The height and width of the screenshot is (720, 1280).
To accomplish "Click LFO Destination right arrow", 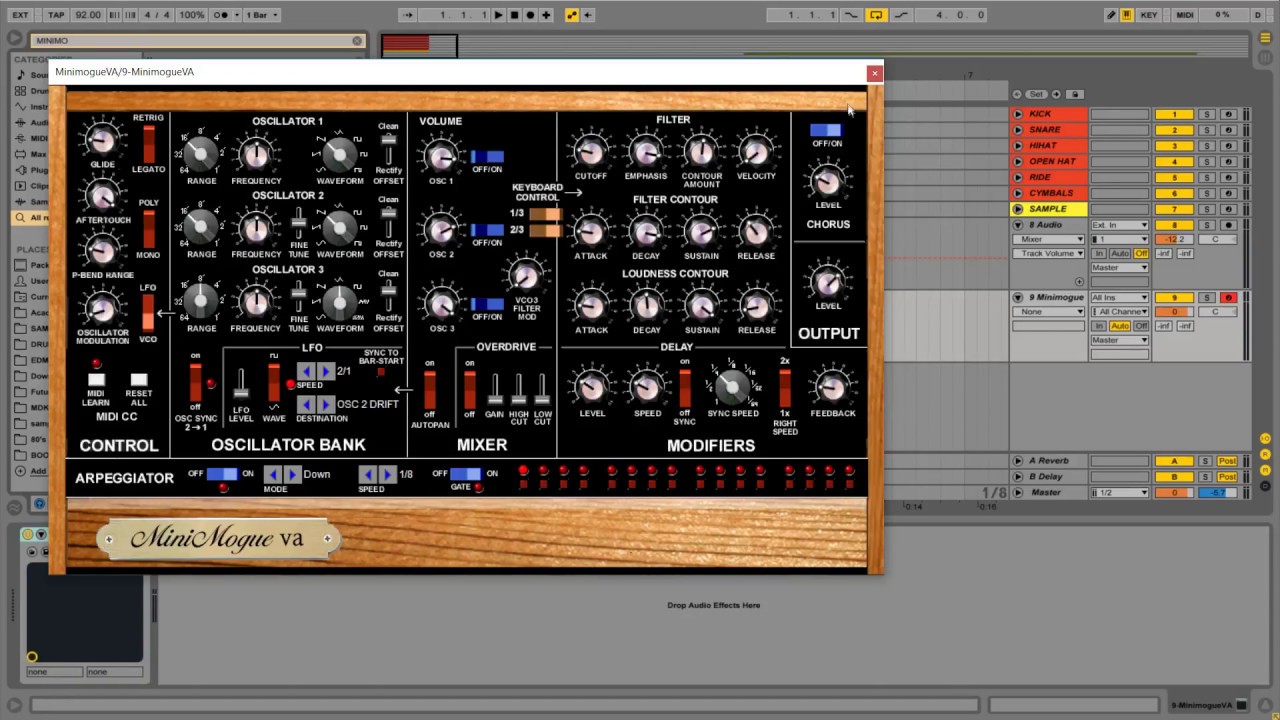I will [x=325, y=404].
